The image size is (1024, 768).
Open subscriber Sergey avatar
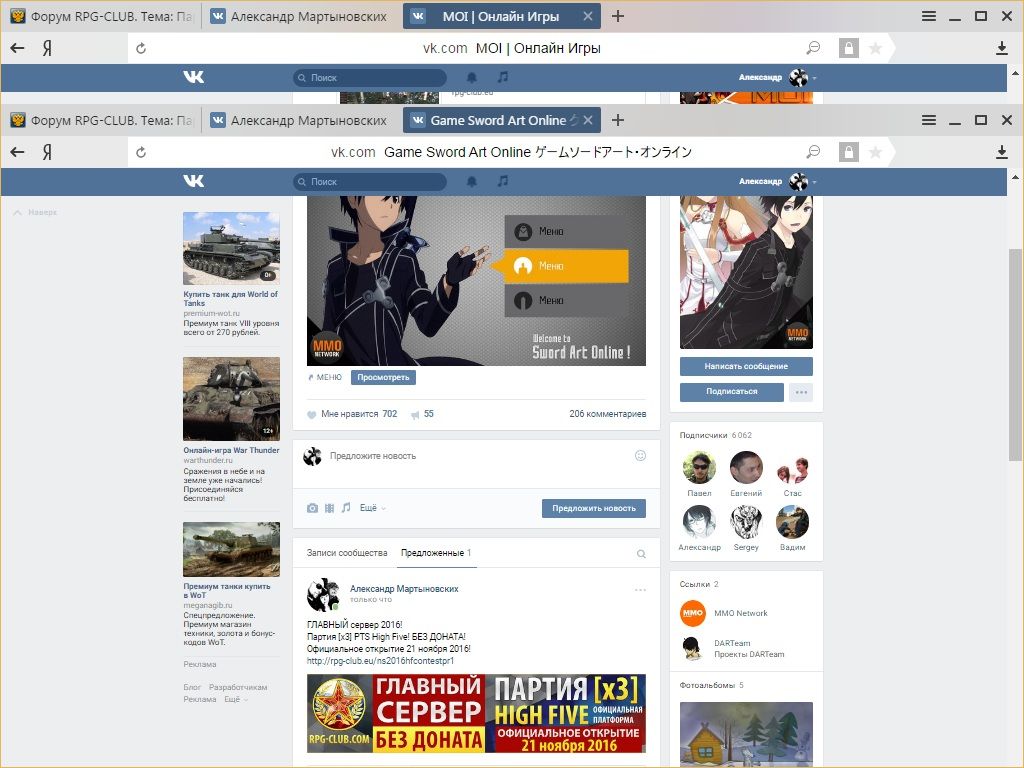click(x=746, y=522)
